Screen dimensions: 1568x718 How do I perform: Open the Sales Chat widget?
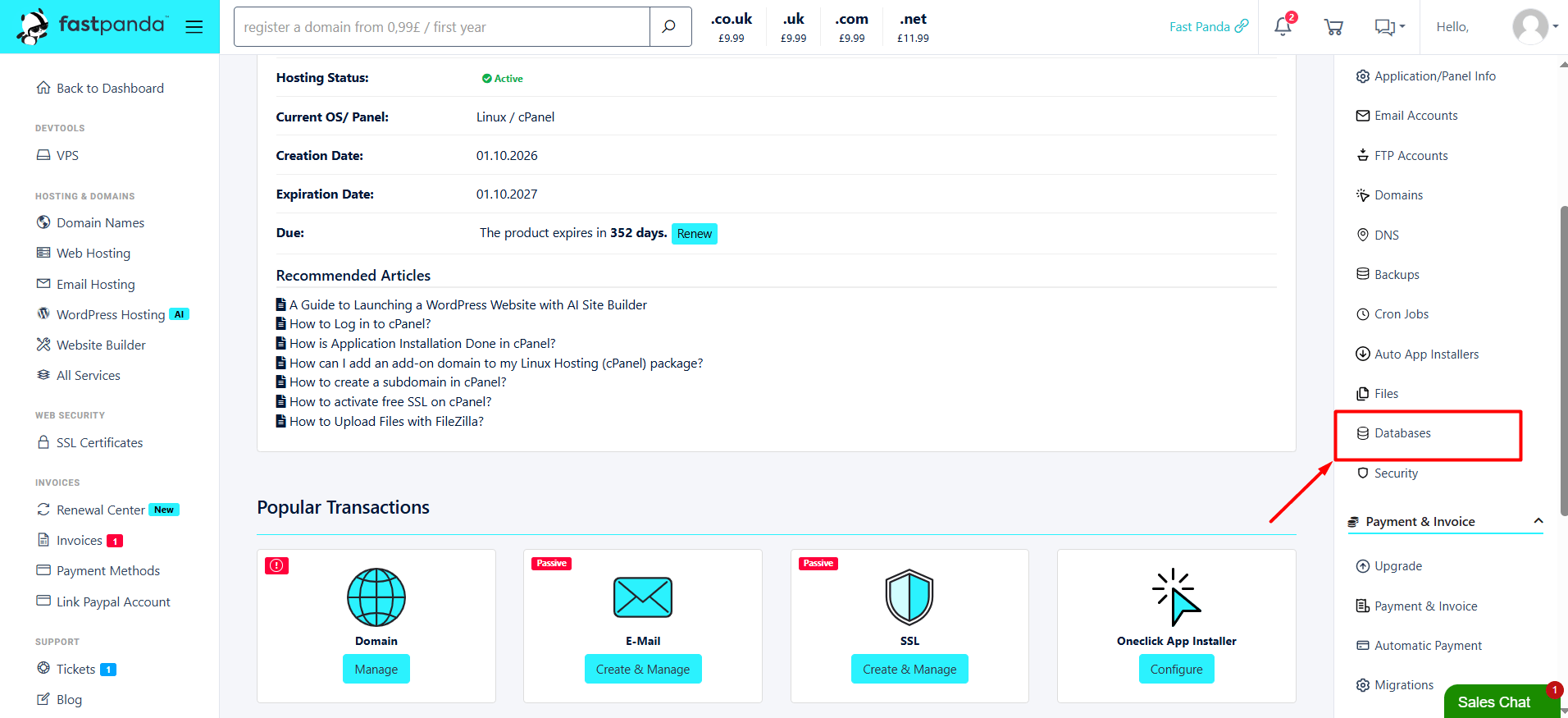(x=1502, y=702)
